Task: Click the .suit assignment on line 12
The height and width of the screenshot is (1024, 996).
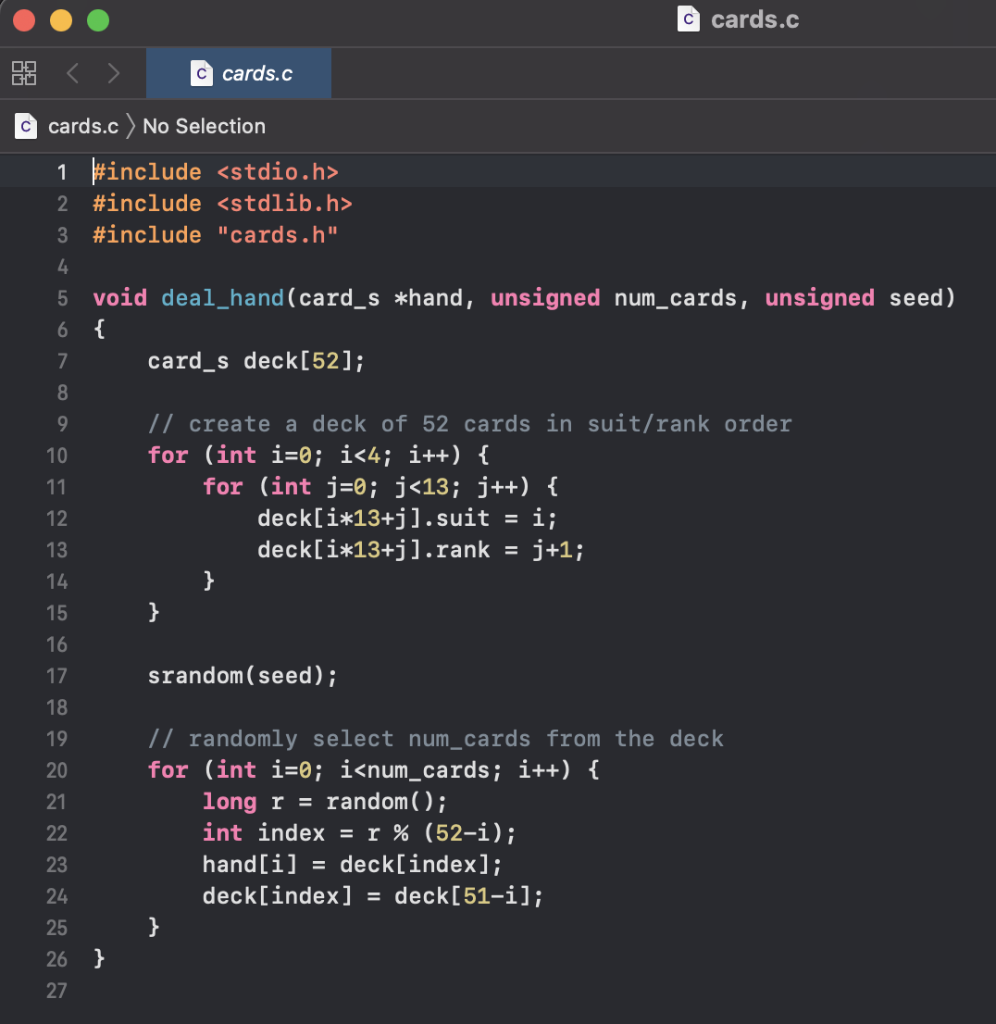Action: (x=407, y=519)
